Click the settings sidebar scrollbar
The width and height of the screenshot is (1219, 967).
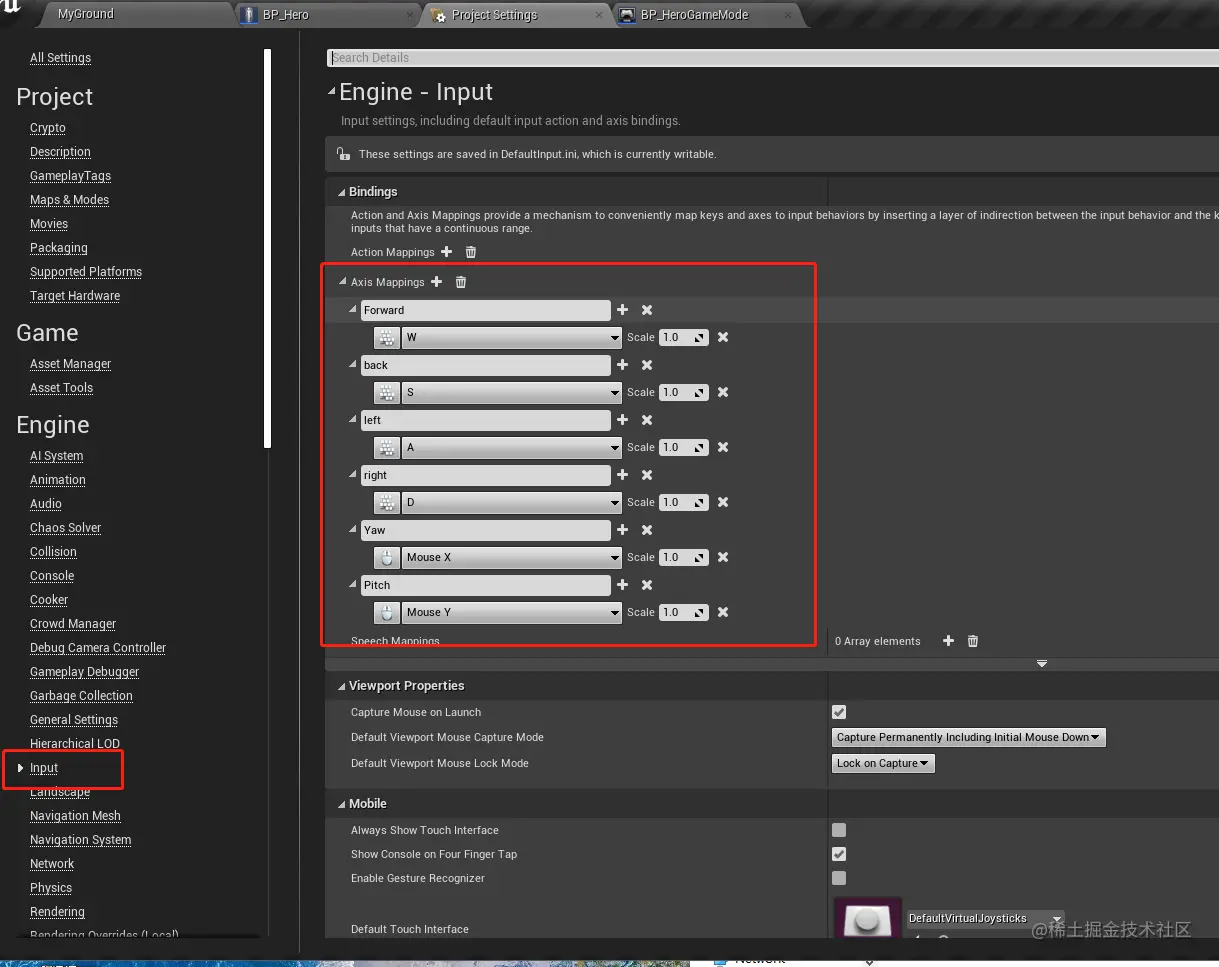(x=267, y=247)
